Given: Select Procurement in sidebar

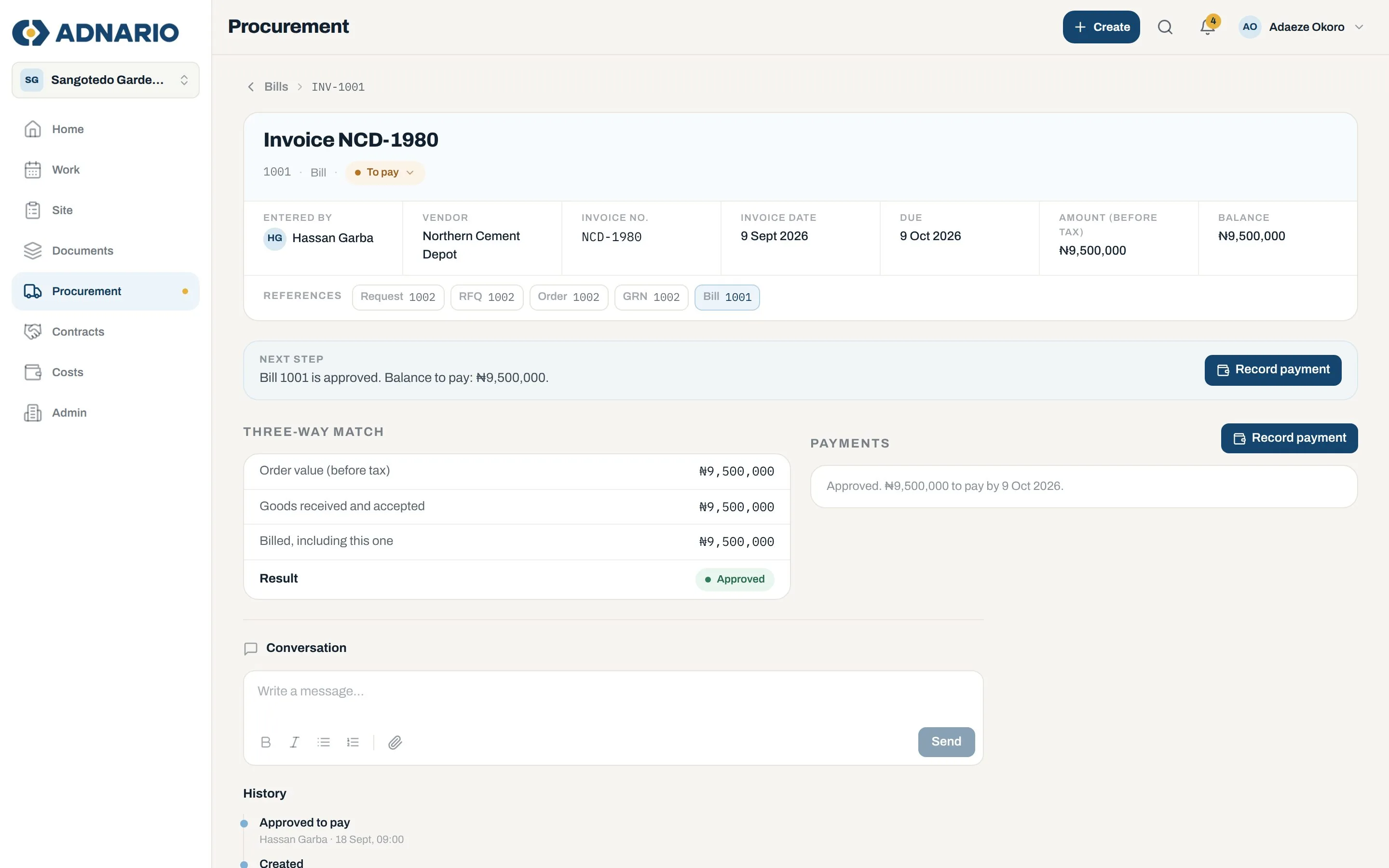Looking at the screenshot, I should (106, 291).
